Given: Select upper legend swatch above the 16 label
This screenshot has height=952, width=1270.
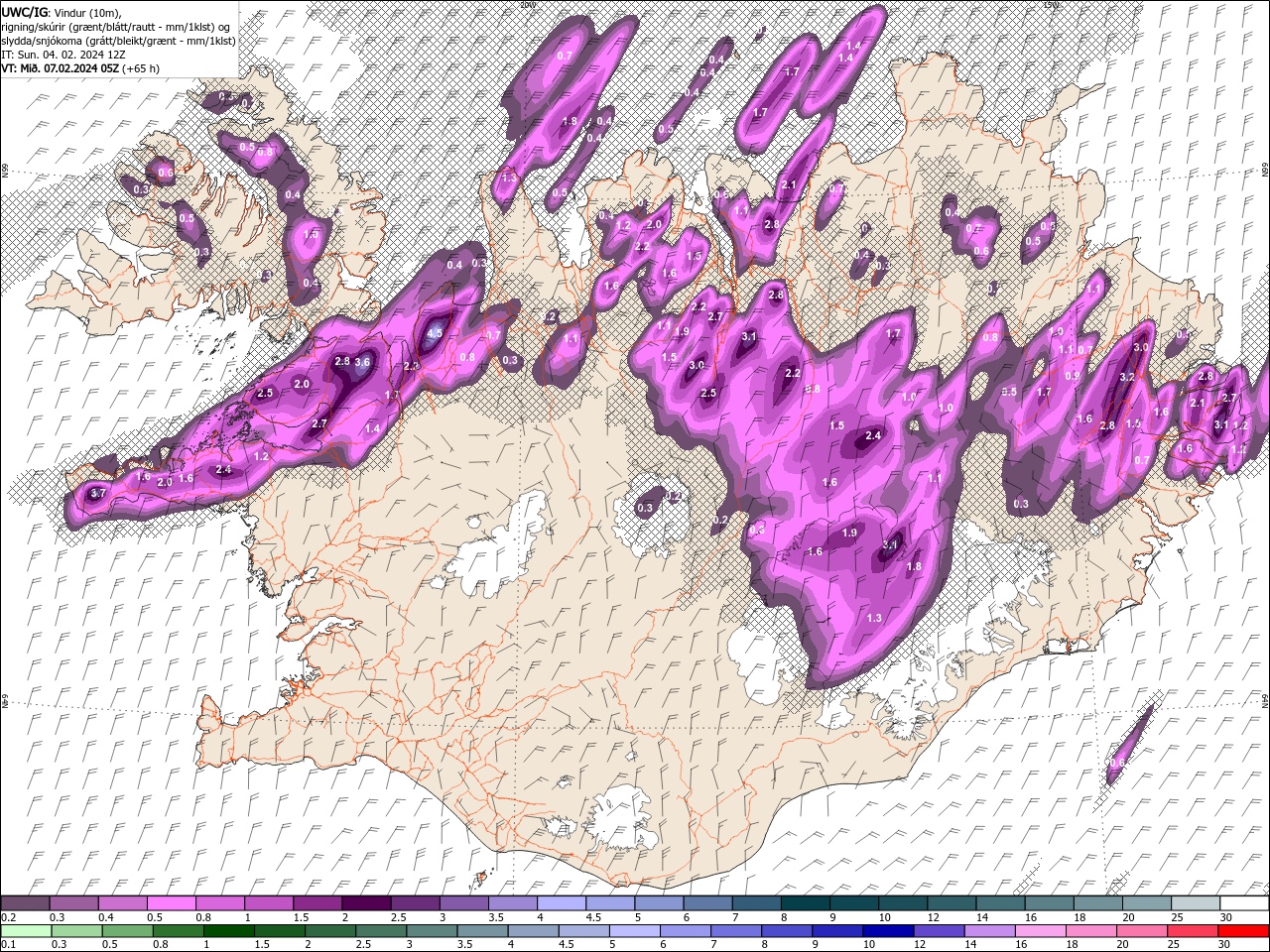Looking at the screenshot, I should click(x=1050, y=902).
